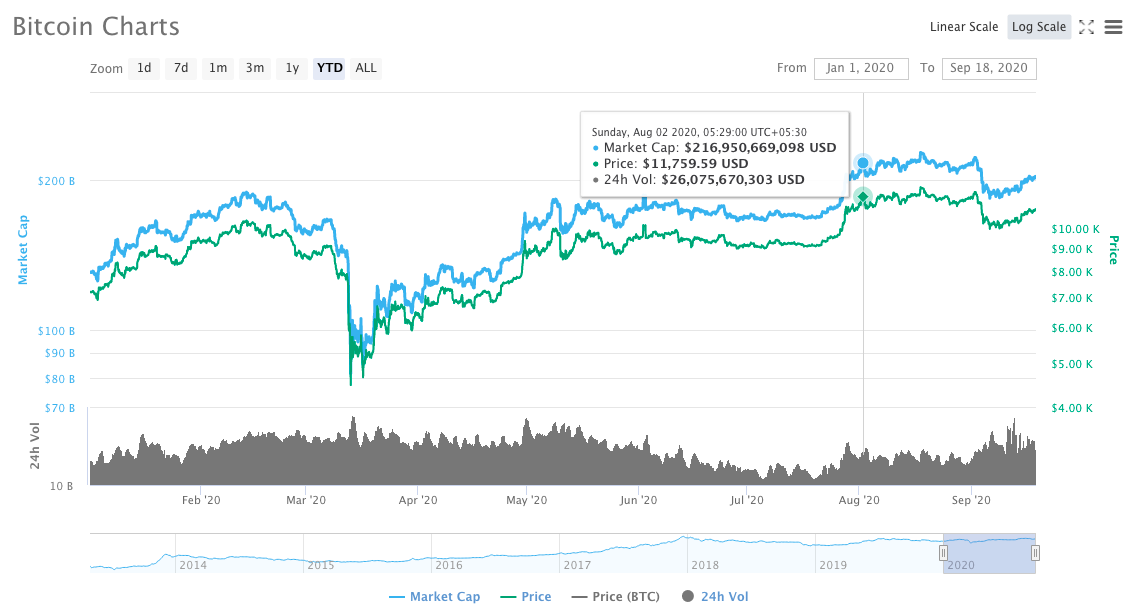Screen dimensions: 1135x610
Task: Click the right navigator range handle
Action: [x=1035, y=553]
